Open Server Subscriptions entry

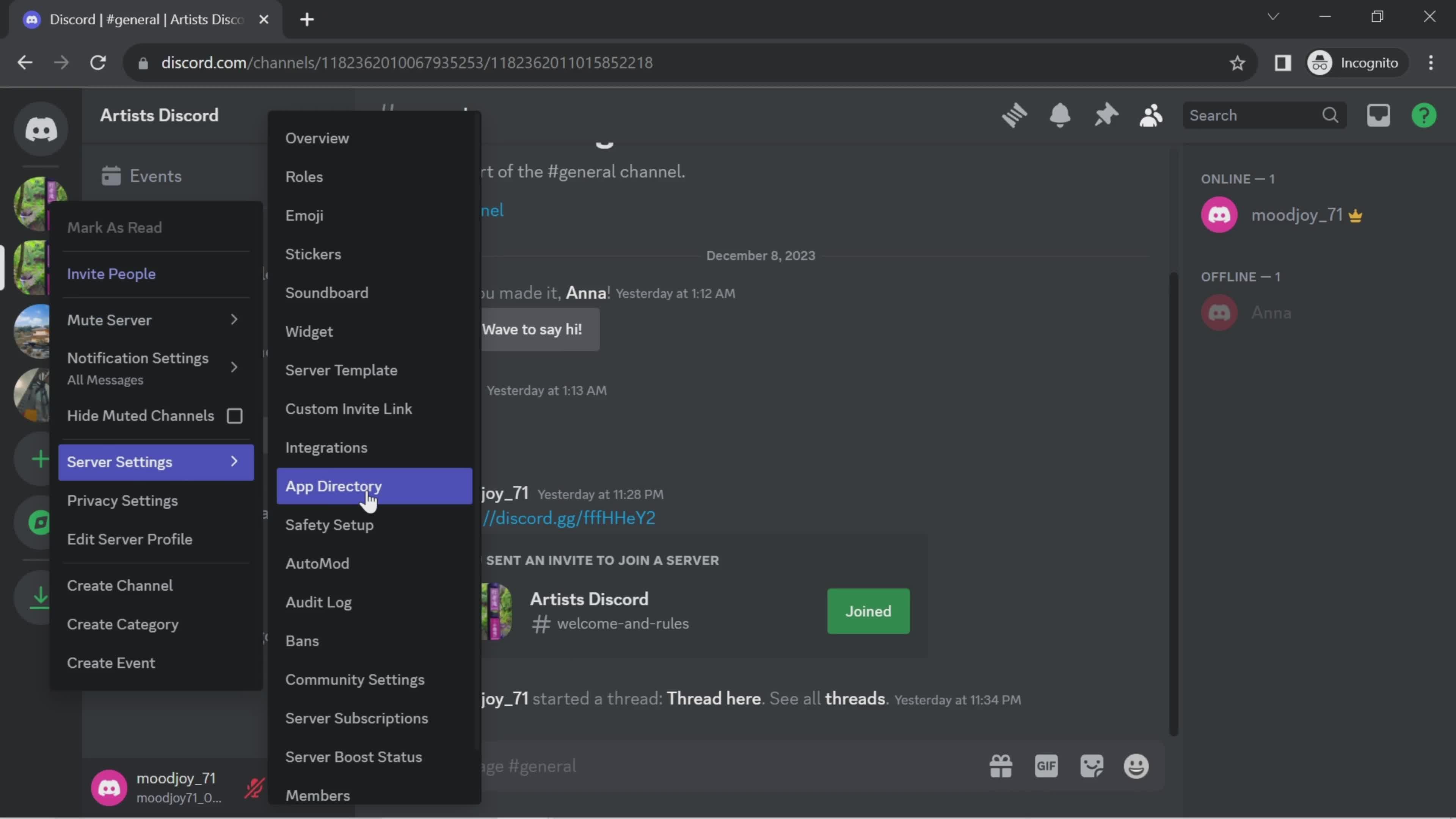pyautogui.click(x=374, y=719)
